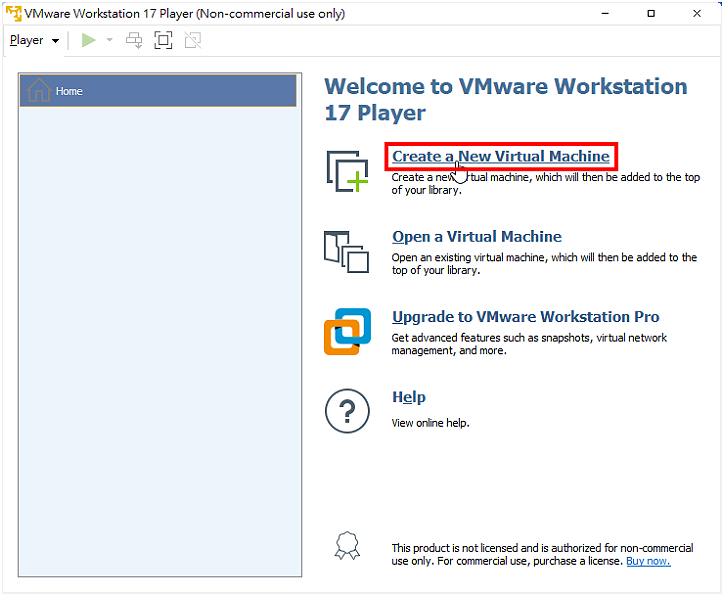Open the Help link

409,397
